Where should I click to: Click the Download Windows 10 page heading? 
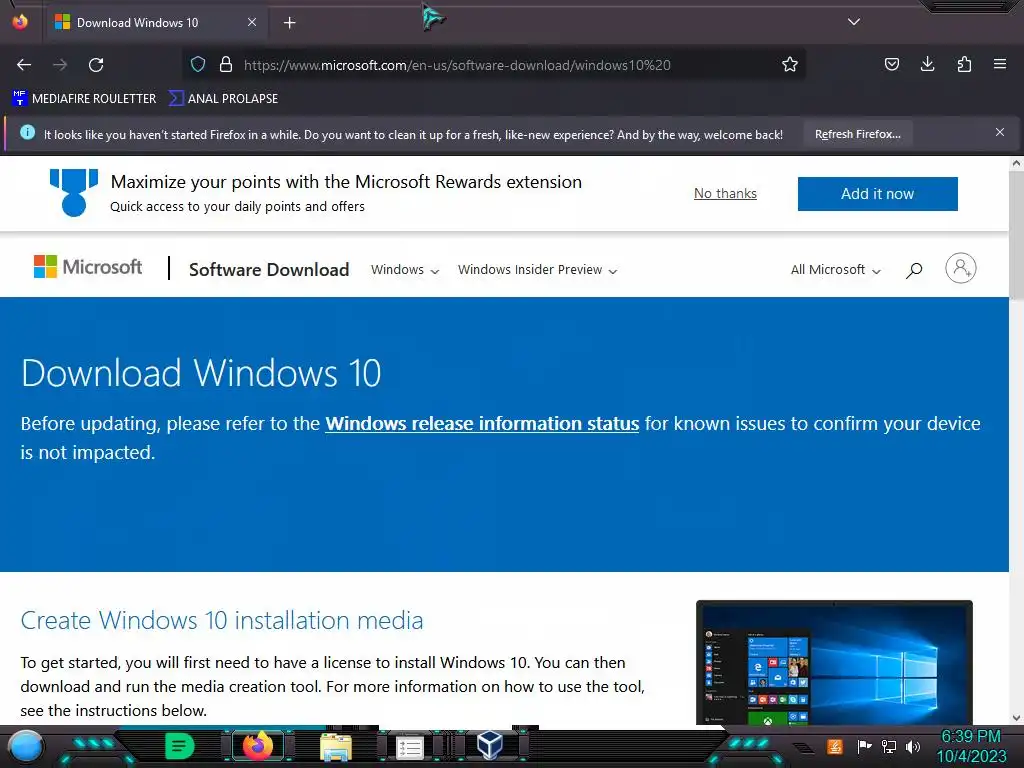[x=201, y=373]
